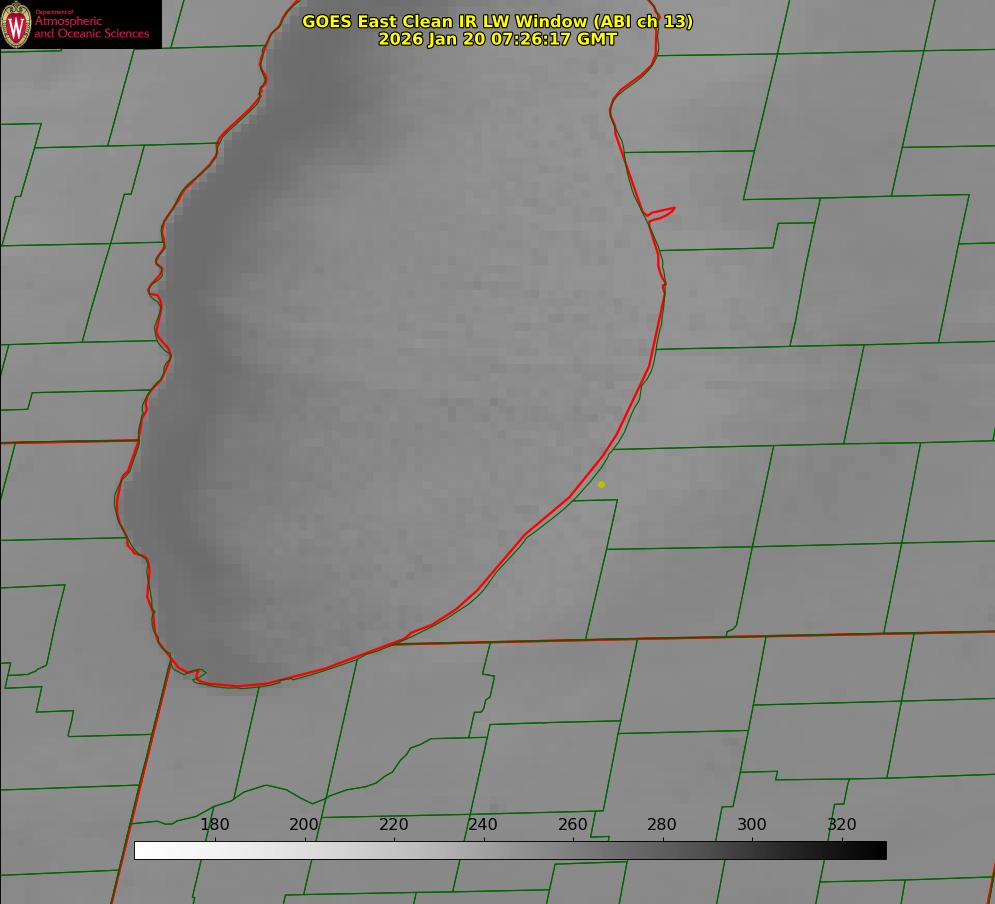Click the 180 color bar label
The height and width of the screenshot is (904, 995).
click(x=214, y=824)
